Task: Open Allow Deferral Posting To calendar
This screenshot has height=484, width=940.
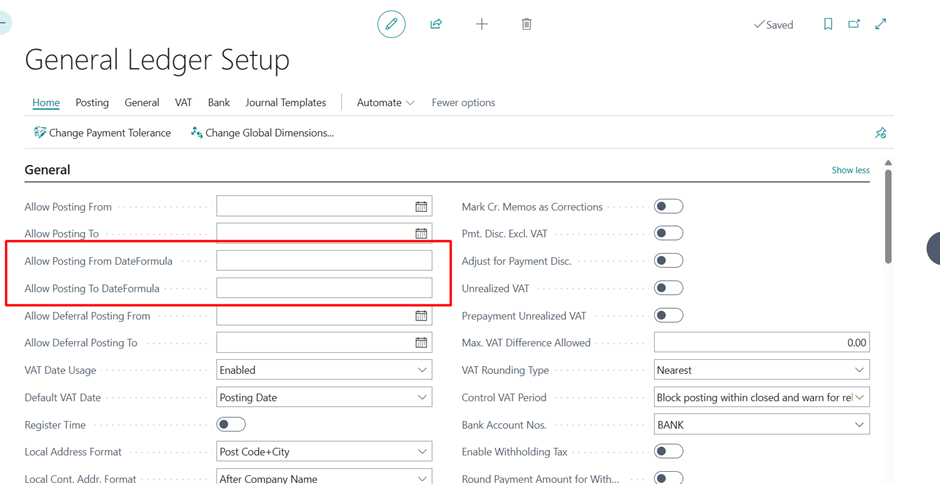Action: 421,342
